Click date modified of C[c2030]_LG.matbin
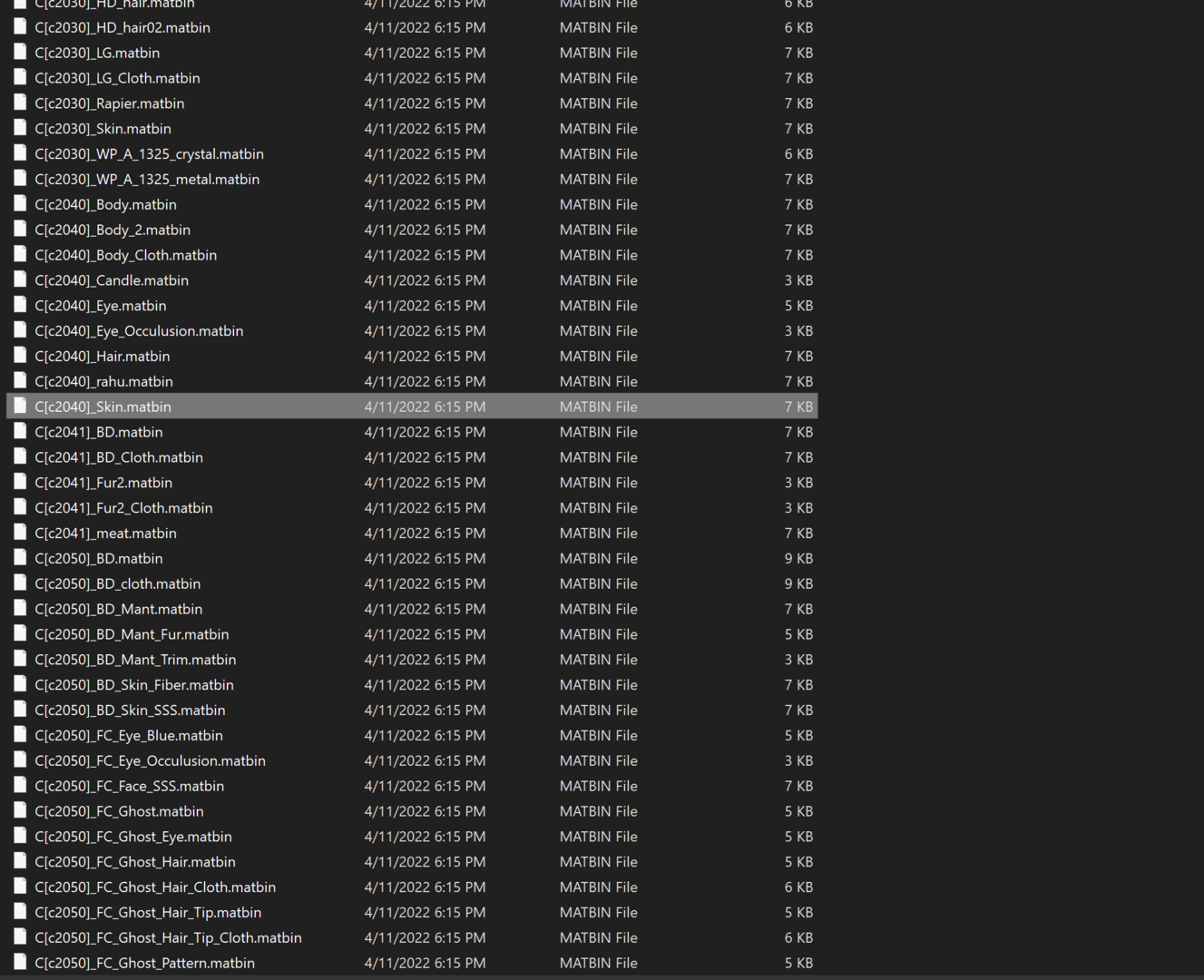The image size is (1204, 980). pos(425,53)
